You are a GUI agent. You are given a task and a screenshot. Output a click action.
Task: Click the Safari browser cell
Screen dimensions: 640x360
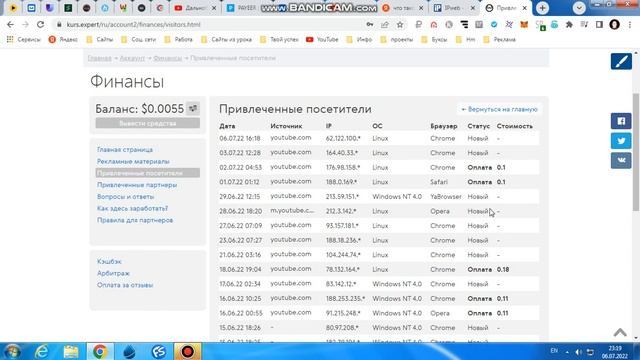[x=439, y=182]
